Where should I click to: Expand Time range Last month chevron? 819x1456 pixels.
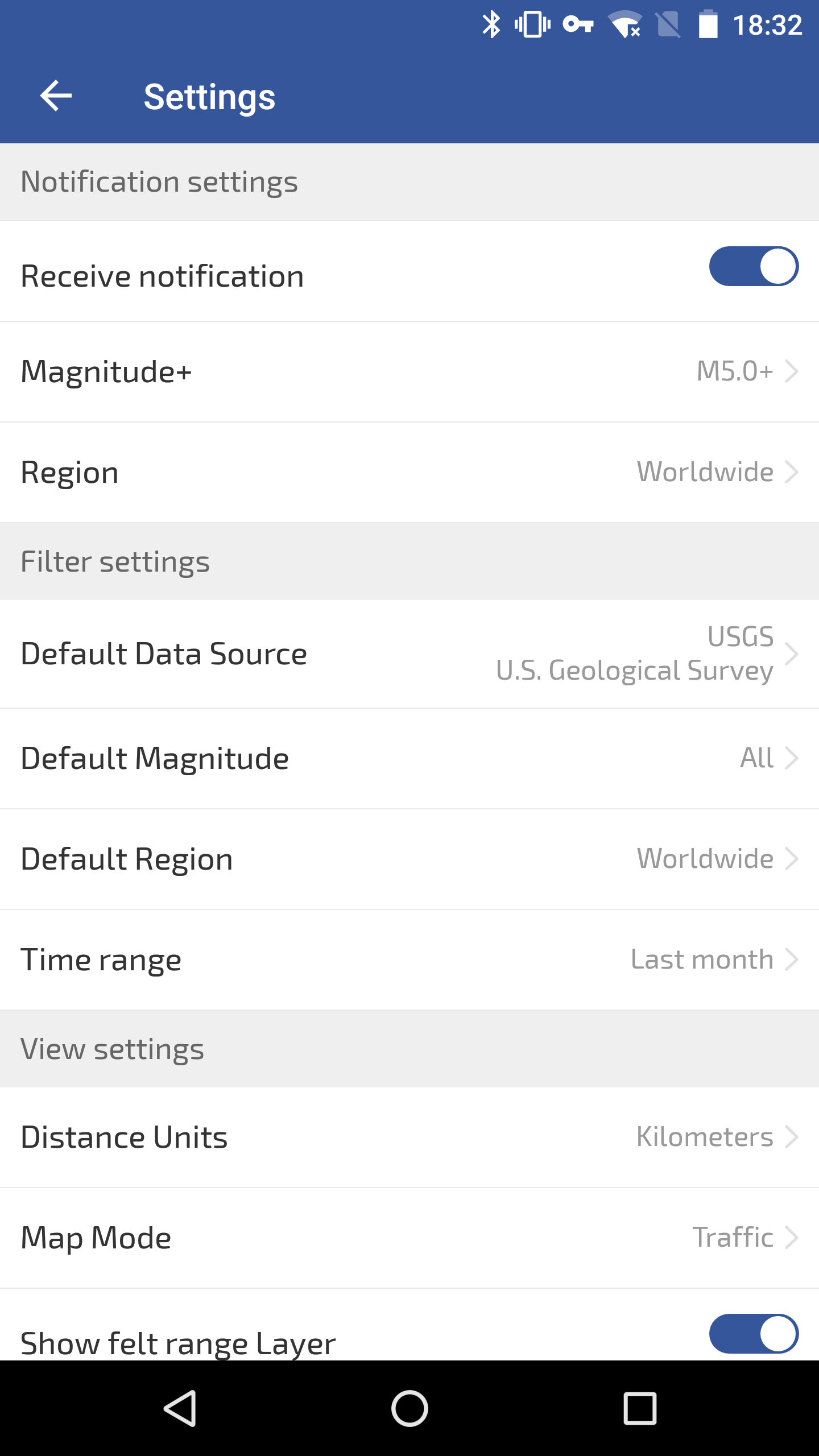coord(792,959)
